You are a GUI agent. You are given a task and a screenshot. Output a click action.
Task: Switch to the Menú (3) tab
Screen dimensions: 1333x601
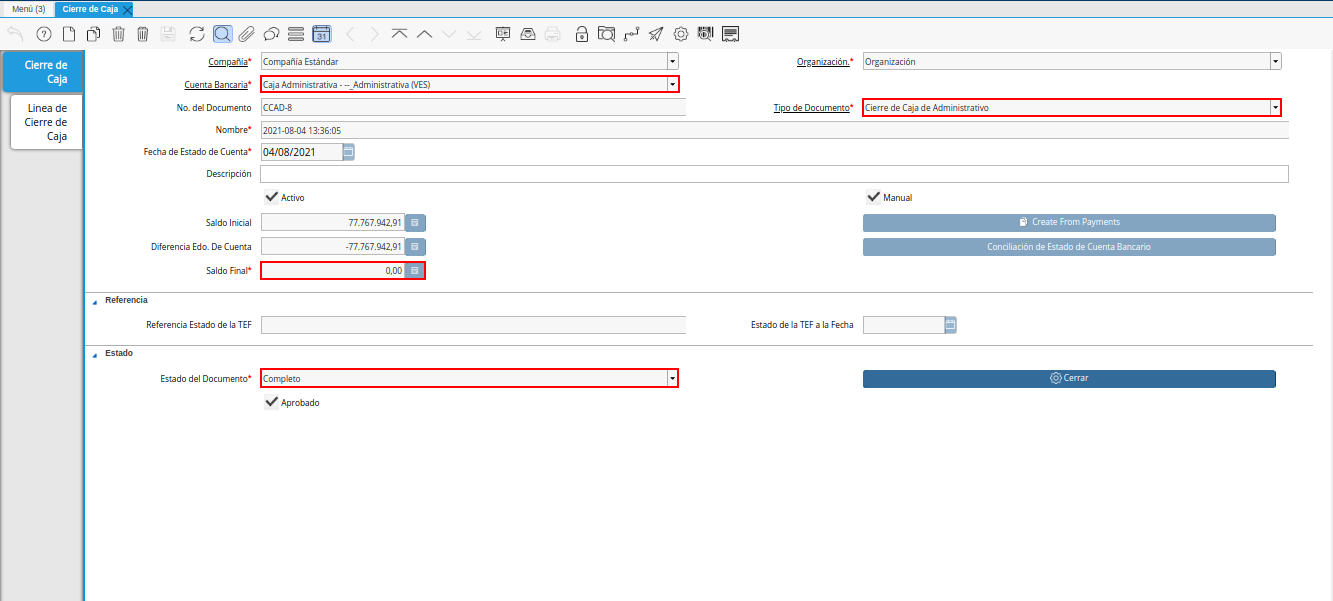[28, 8]
